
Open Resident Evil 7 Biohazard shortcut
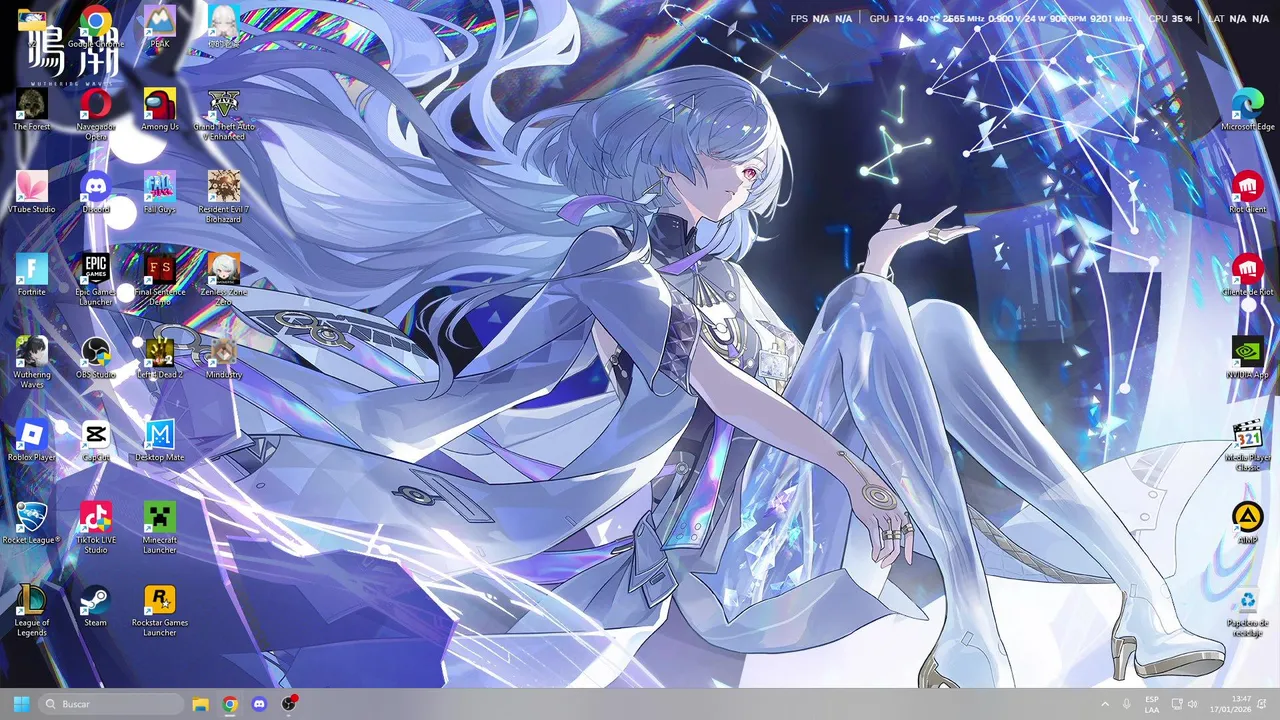(x=224, y=197)
